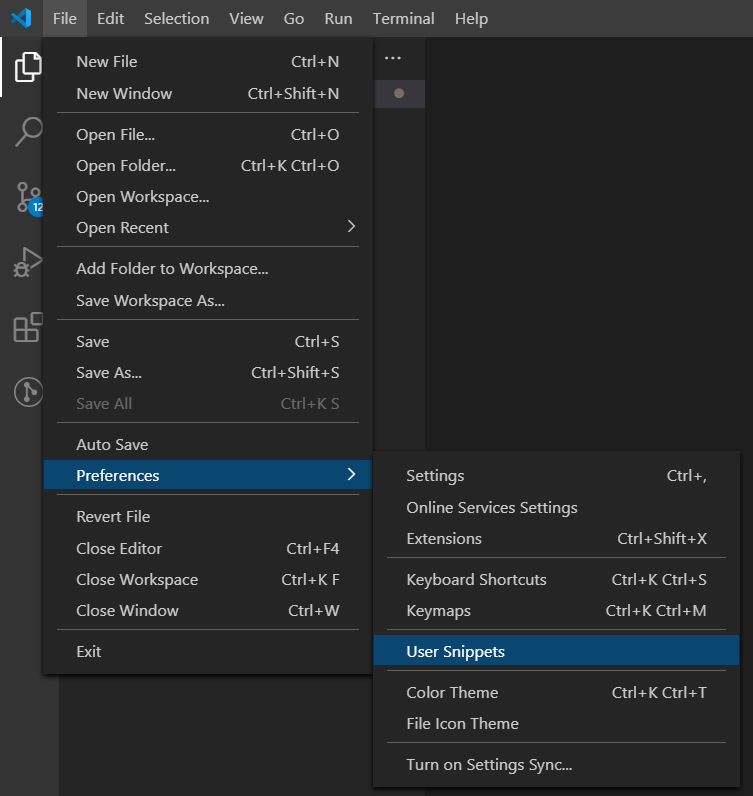The height and width of the screenshot is (796, 753).
Task: Expand the Open Recent submenu arrow
Action: coord(351,226)
